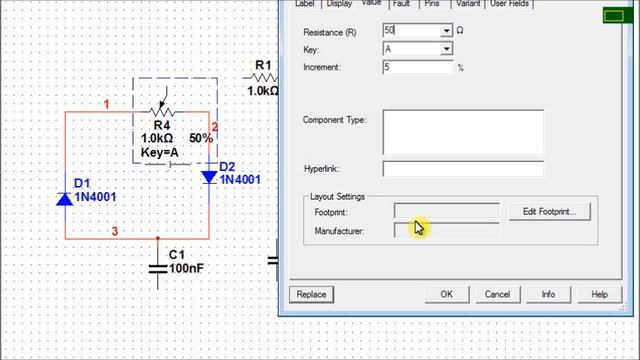The image size is (640, 360).
Task: Click the C1 100nF value label
Action: [x=186, y=269]
